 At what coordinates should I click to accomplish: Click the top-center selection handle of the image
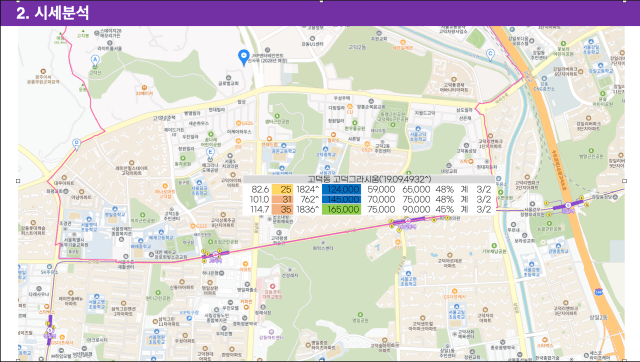click(321, 1)
